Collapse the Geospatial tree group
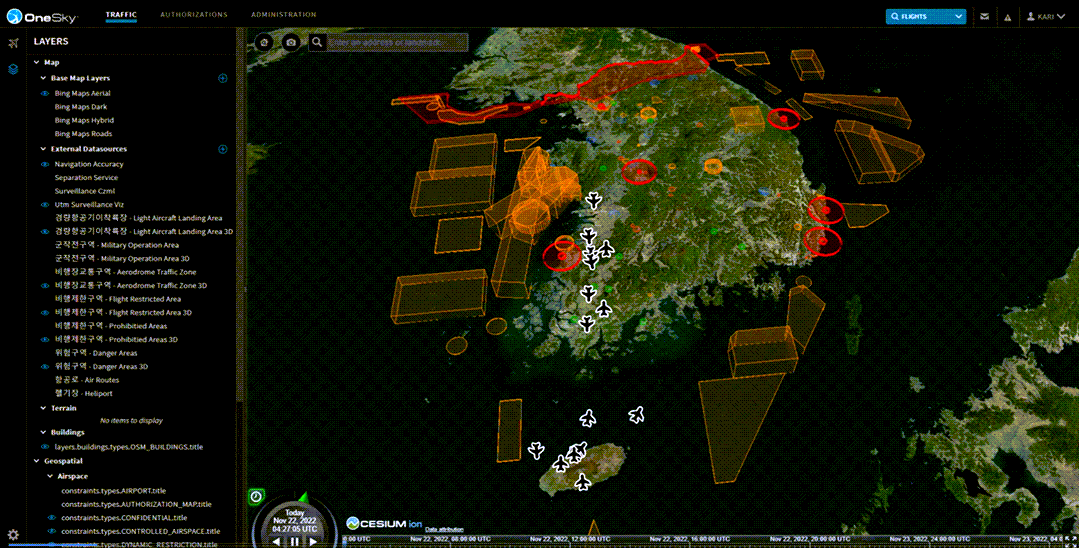Viewport: 1079px width, 548px height. pyautogui.click(x=36, y=461)
